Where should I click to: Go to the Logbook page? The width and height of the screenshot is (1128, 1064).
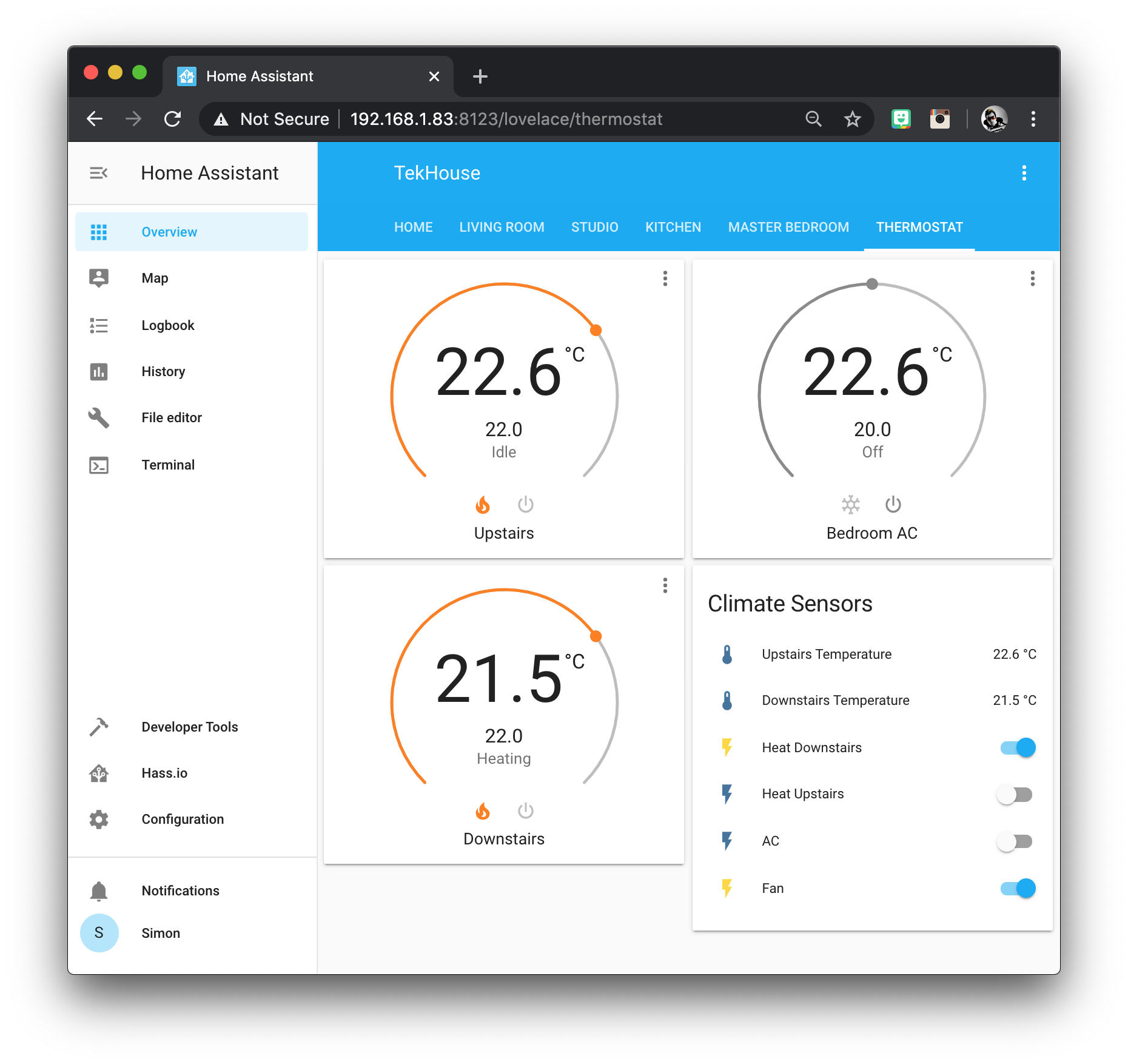pos(167,325)
